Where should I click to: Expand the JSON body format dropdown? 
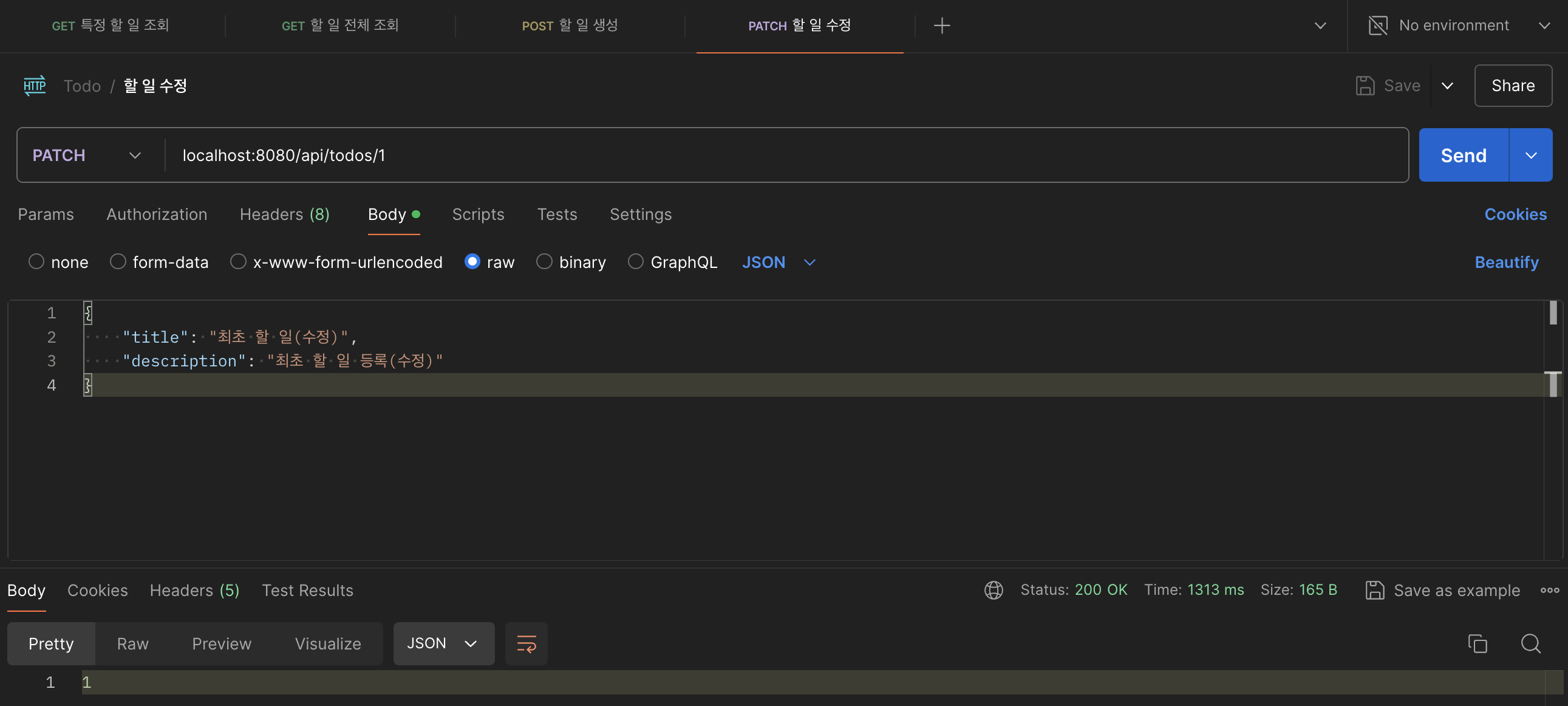click(778, 262)
